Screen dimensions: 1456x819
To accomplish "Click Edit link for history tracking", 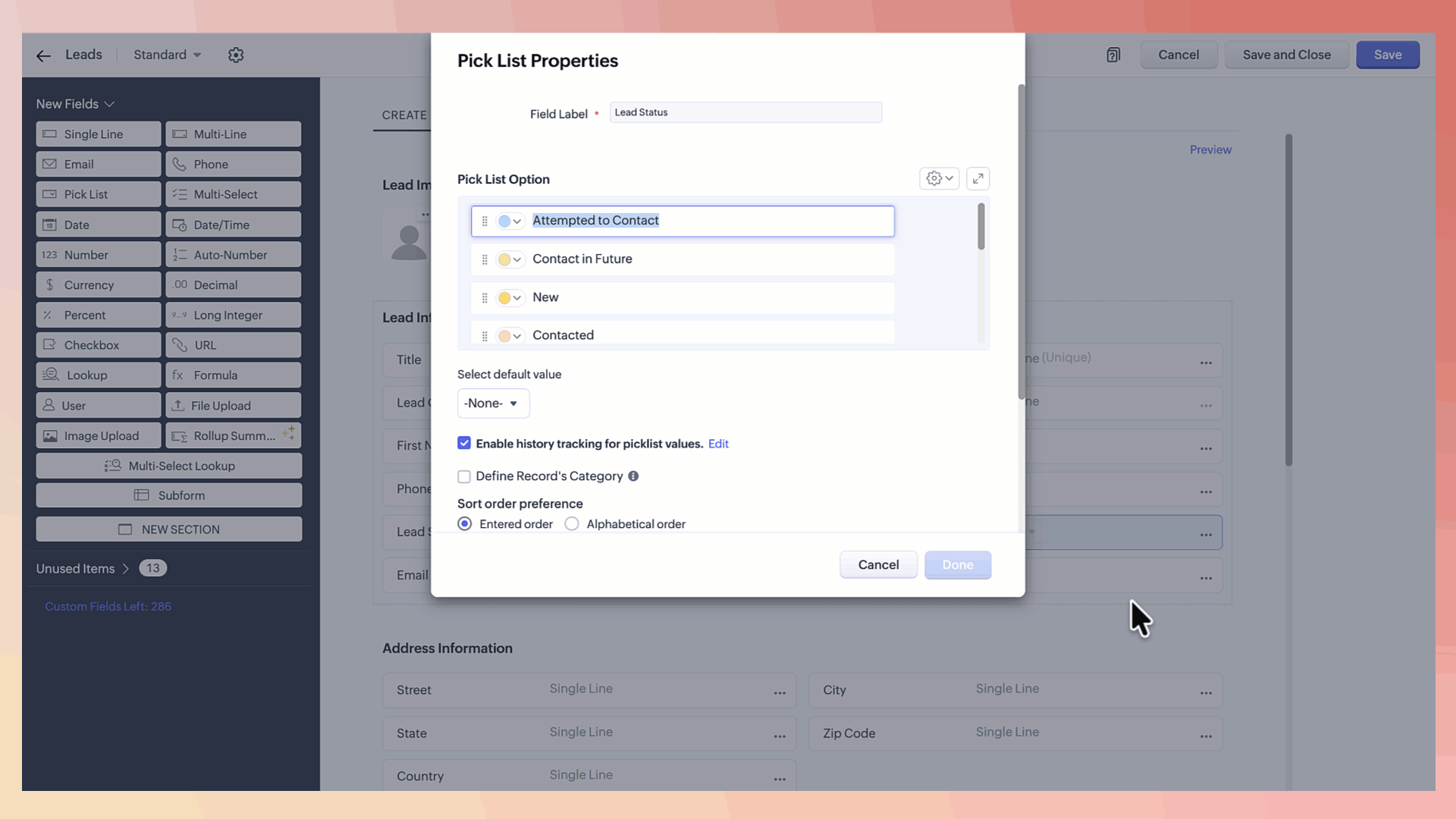I will [718, 444].
